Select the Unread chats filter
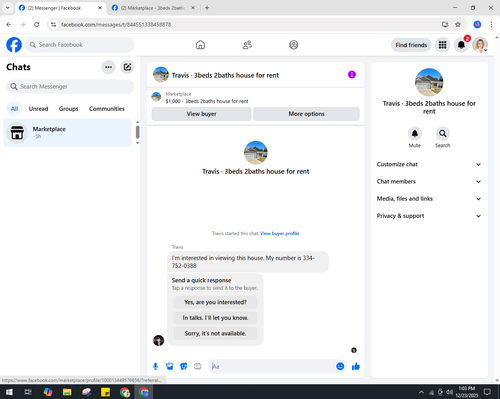Viewport: 500px width, 399px height. pos(38,109)
